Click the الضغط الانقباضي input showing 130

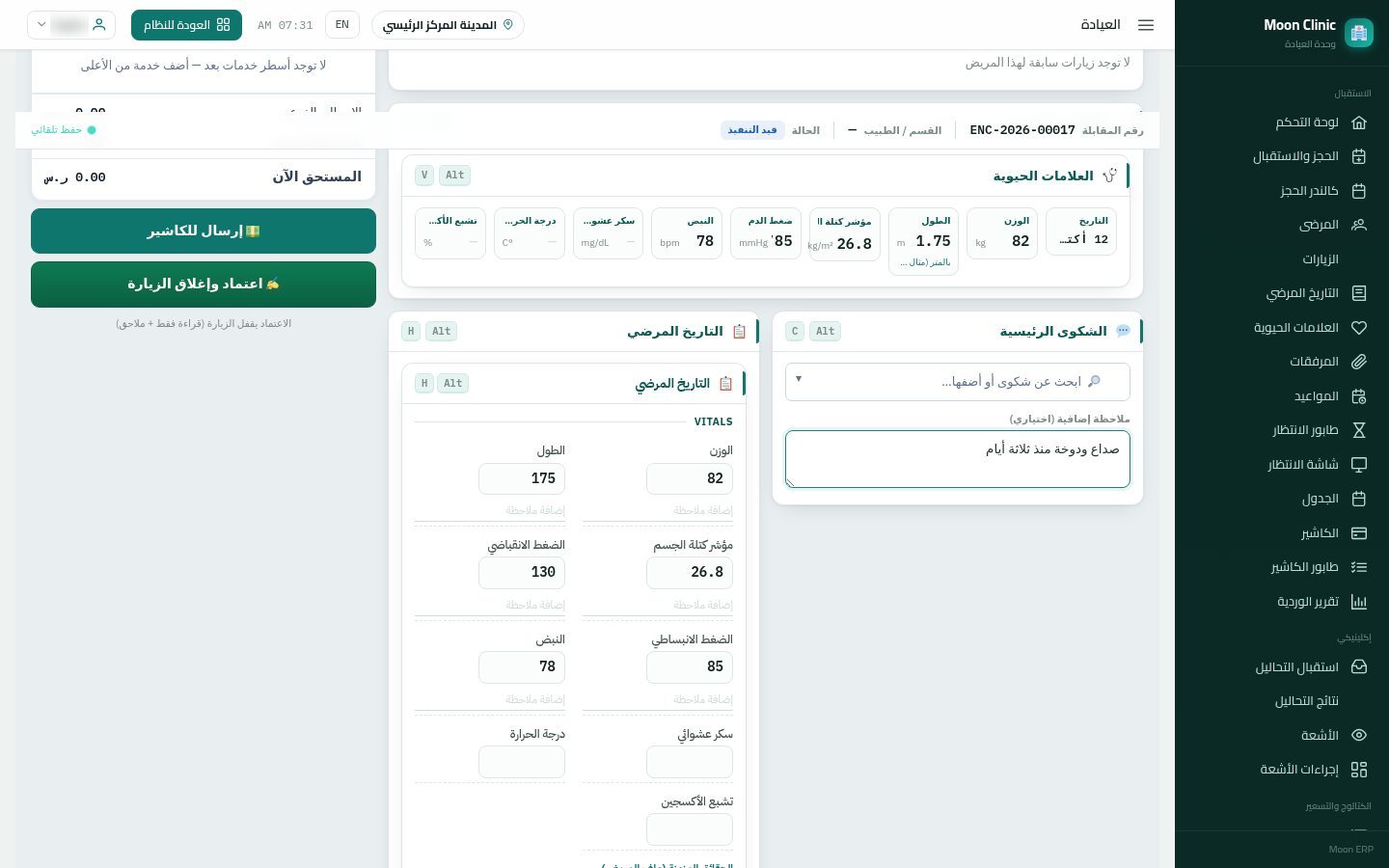coord(522,573)
